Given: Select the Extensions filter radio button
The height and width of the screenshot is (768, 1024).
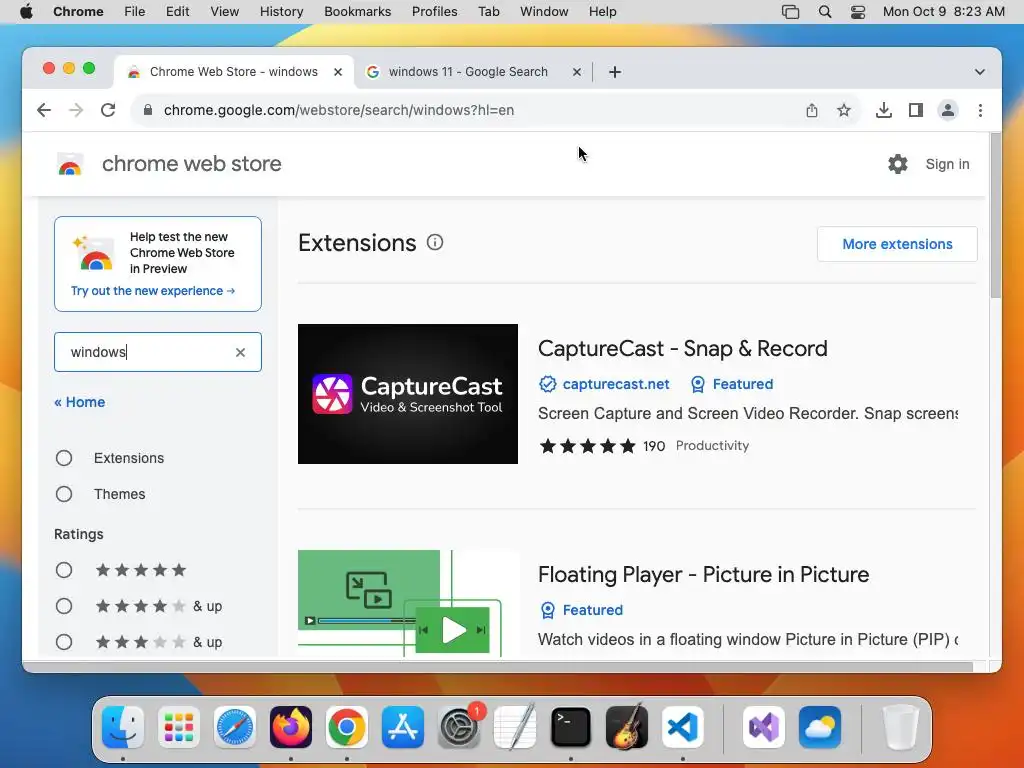Looking at the screenshot, I should tap(64, 458).
